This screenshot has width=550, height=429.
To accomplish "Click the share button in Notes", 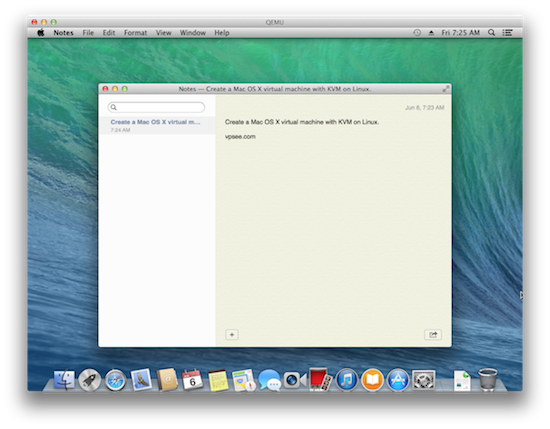I will coord(433,335).
